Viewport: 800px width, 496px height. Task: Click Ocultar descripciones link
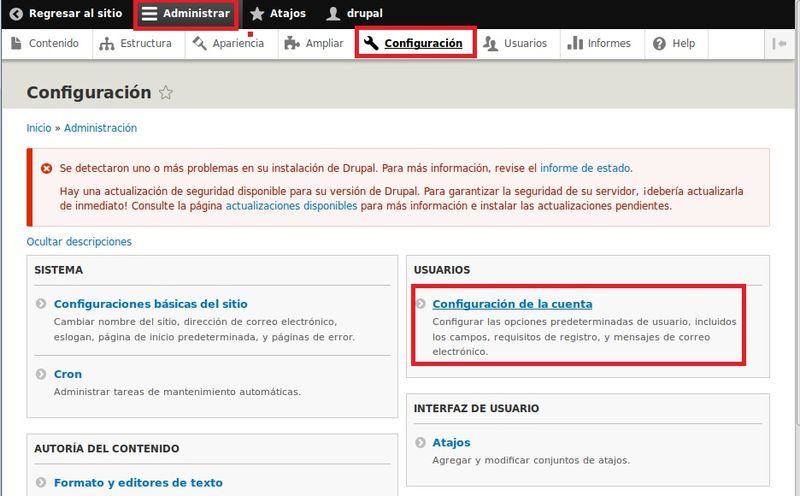79,242
